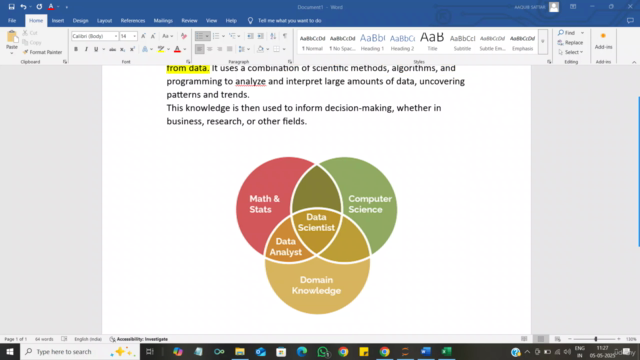Click Accessibility: Investigate in status bar
The width and height of the screenshot is (640, 360).
[139, 339]
